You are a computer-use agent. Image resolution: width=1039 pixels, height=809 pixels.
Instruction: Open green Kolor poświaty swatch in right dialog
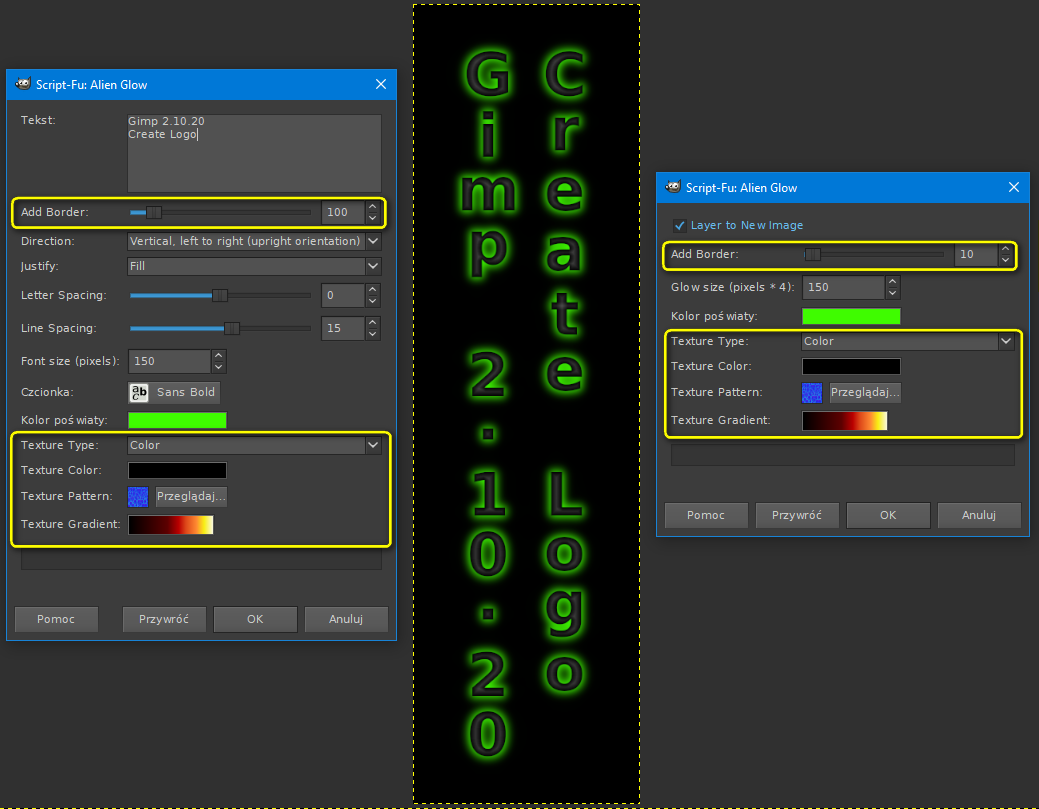click(851, 316)
